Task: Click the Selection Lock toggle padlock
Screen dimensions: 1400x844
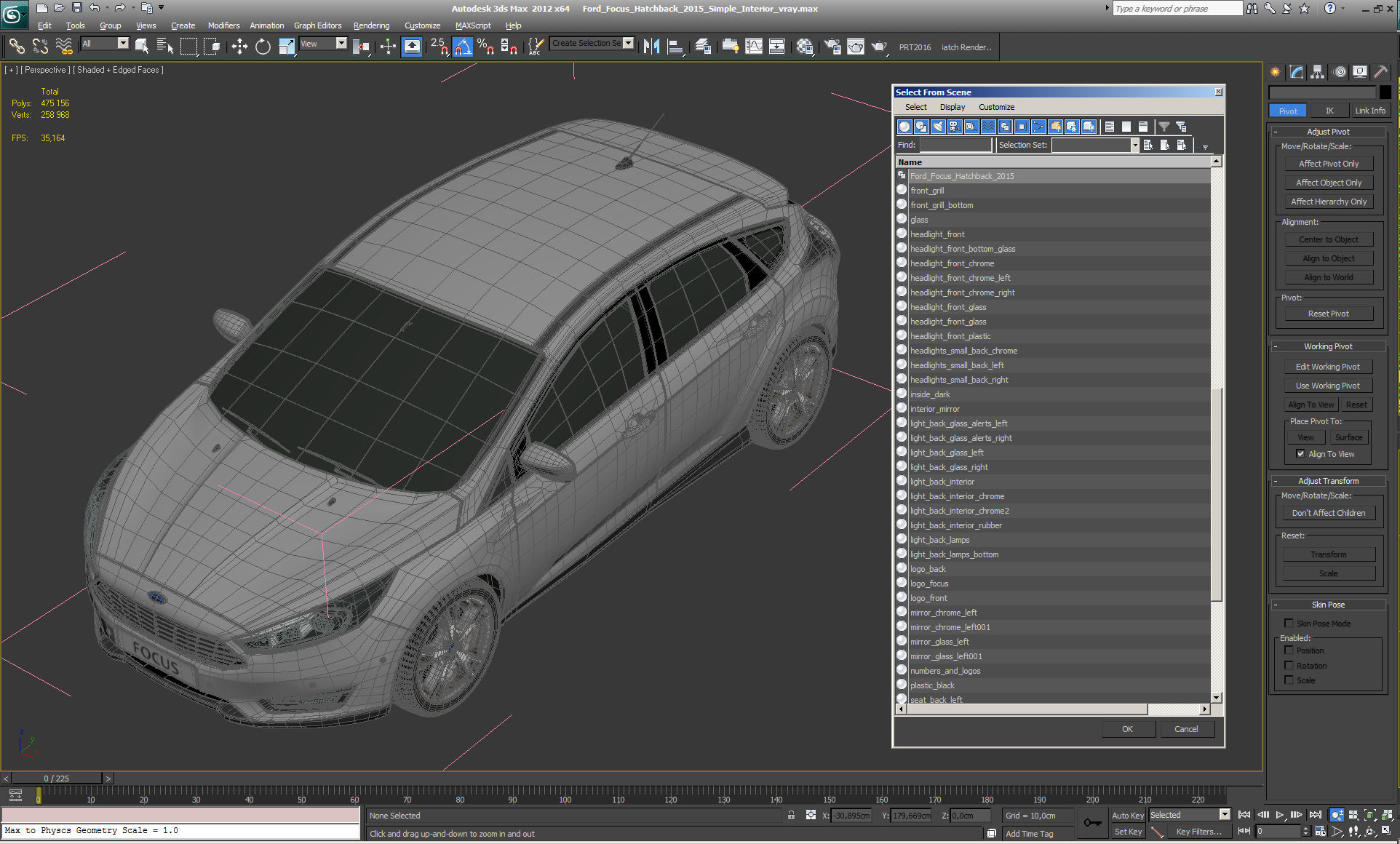Action: (791, 816)
